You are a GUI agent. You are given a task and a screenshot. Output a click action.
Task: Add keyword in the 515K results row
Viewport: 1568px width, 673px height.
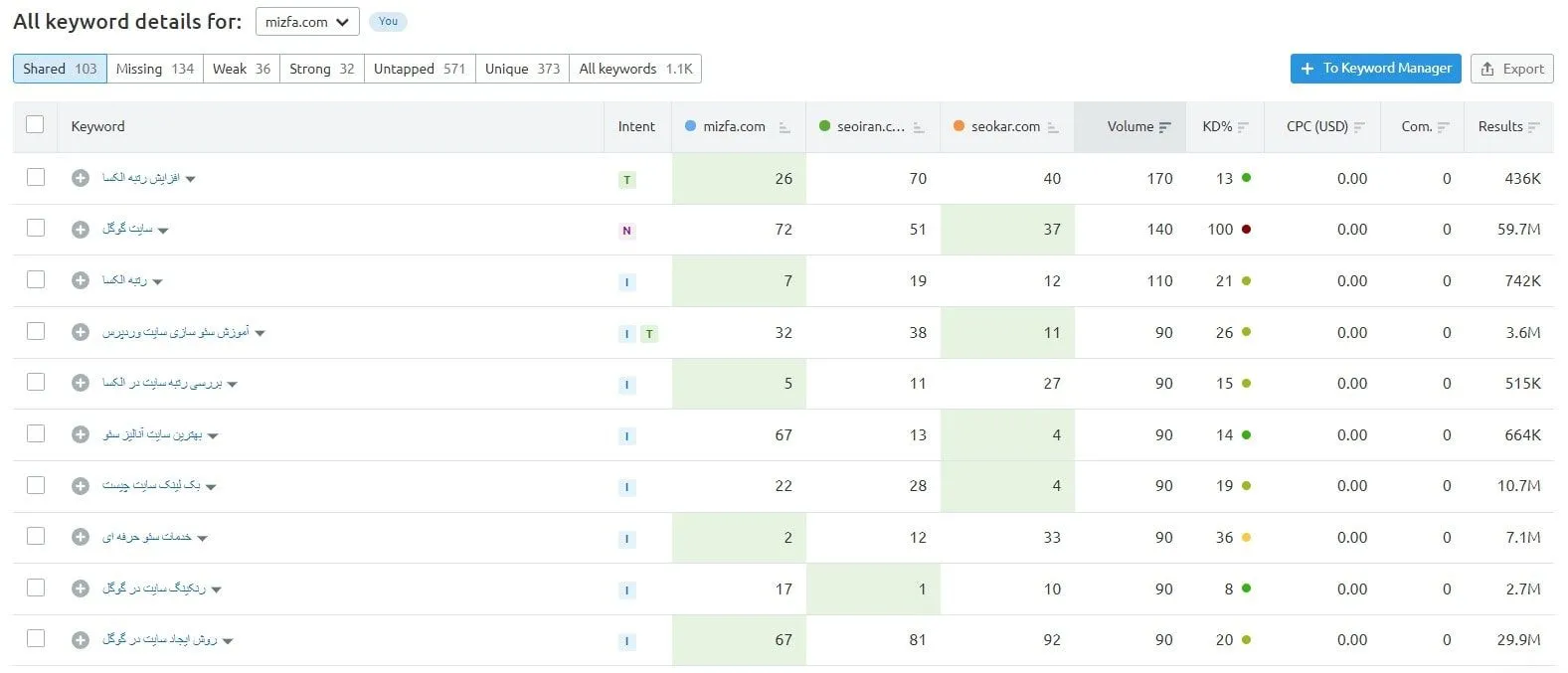coord(81,383)
